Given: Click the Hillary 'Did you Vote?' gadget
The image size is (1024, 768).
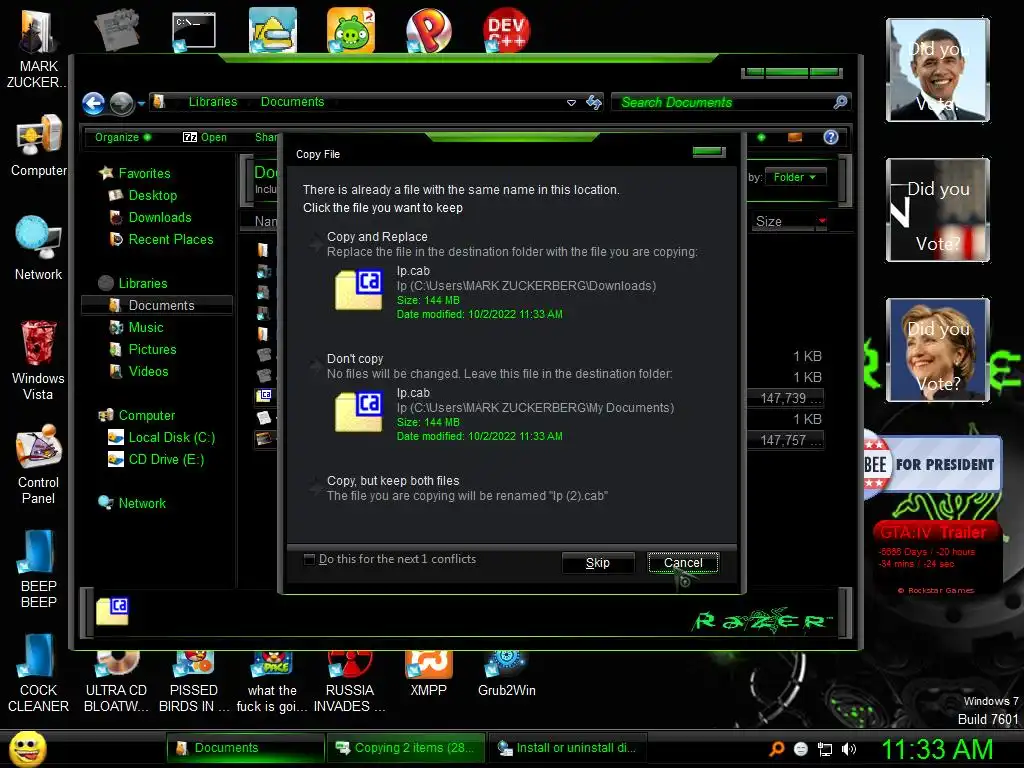Looking at the screenshot, I should pyautogui.click(x=938, y=349).
